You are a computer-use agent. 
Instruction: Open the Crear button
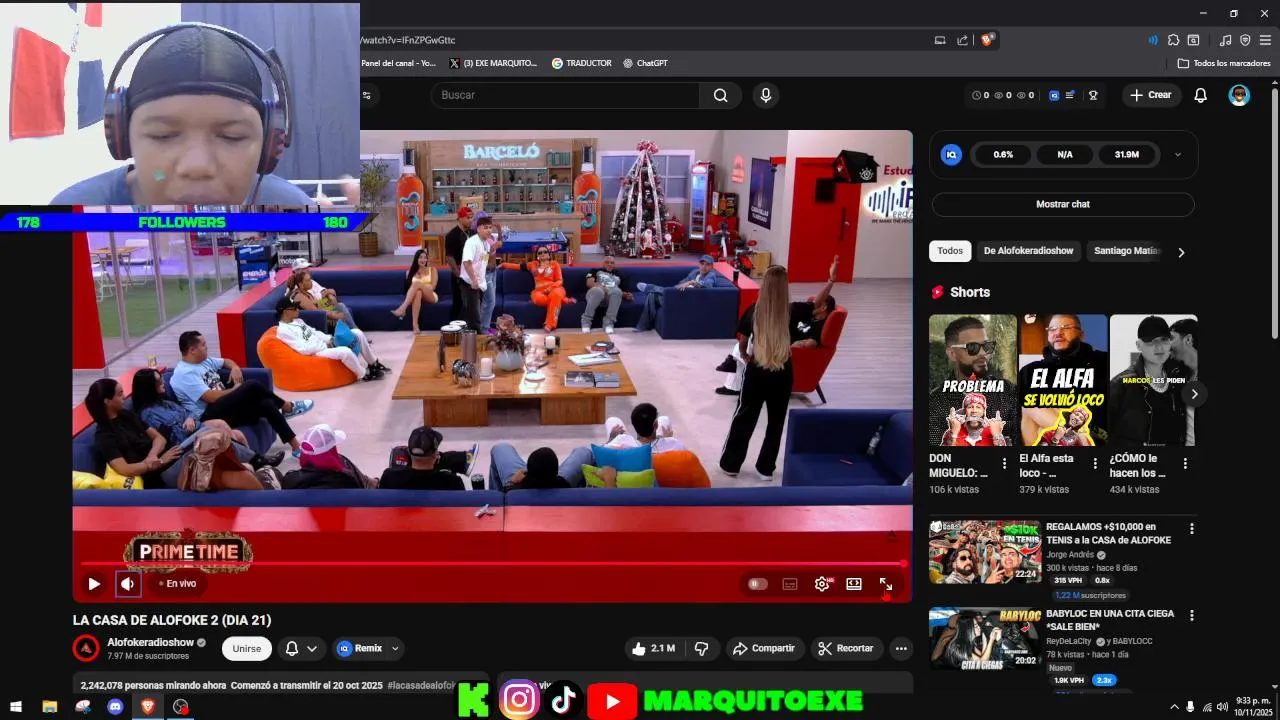(1150, 95)
